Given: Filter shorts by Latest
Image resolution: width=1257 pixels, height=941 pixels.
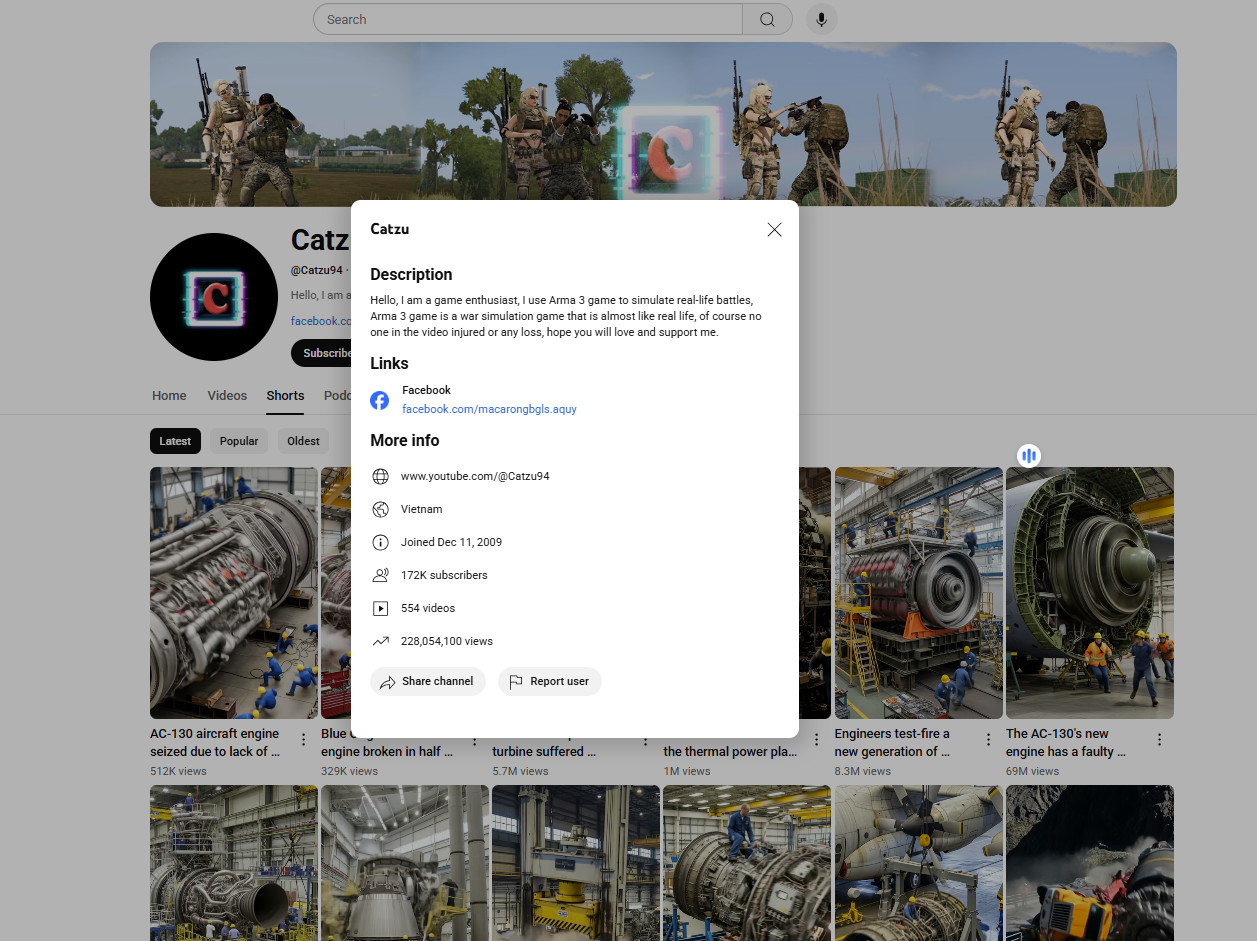Looking at the screenshot, I should [x=175, y=441].
